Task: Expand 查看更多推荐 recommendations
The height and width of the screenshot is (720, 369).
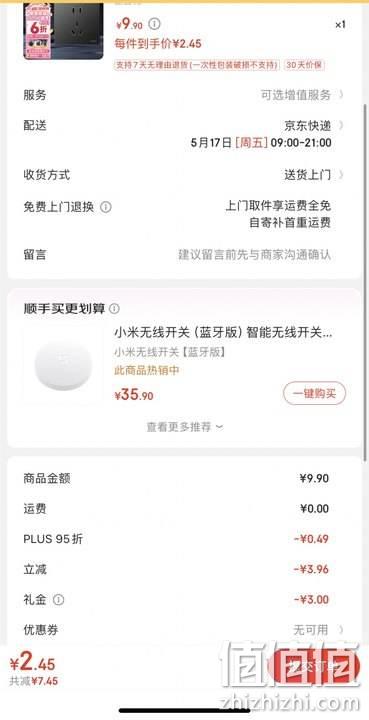Action: [x=184, y=427]
